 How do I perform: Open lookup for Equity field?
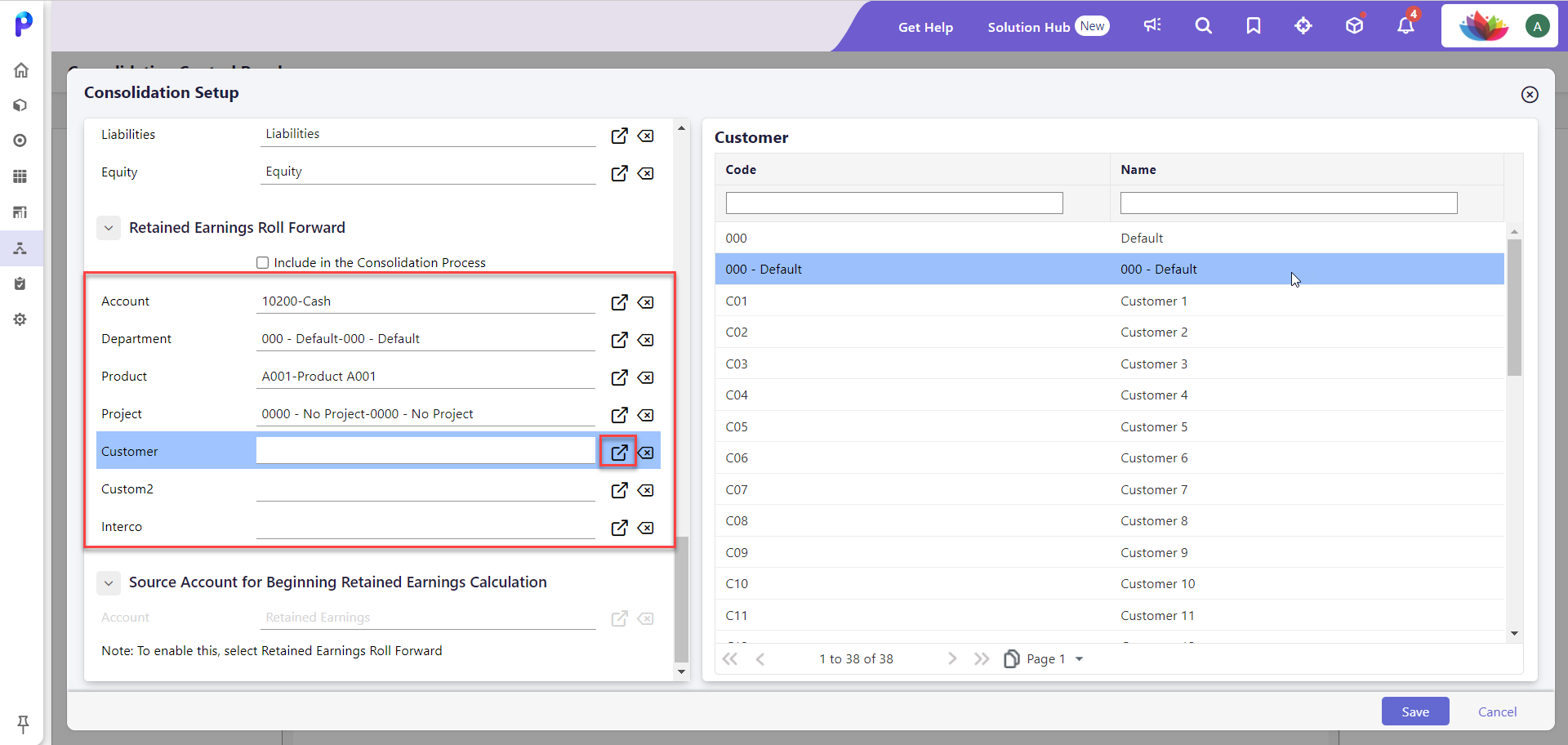620,173
